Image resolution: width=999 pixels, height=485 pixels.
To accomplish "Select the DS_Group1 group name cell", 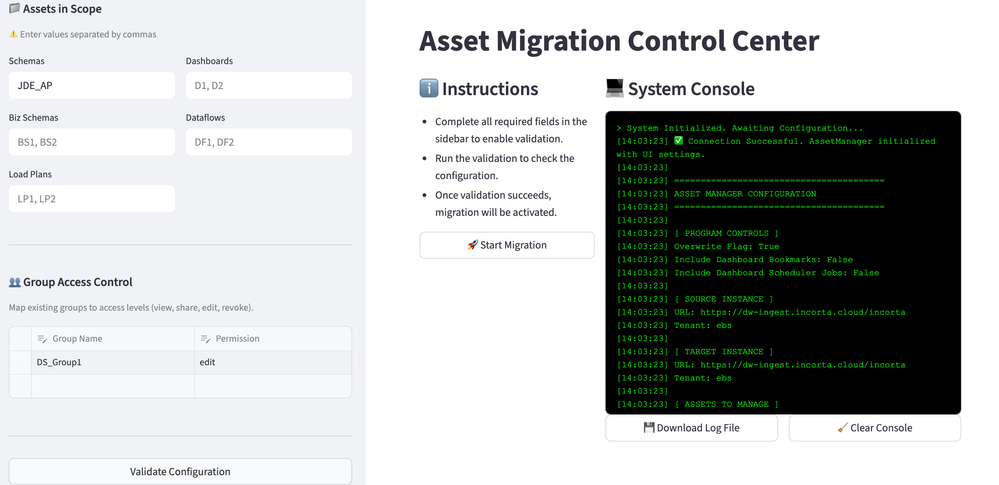I will [113, 363].
